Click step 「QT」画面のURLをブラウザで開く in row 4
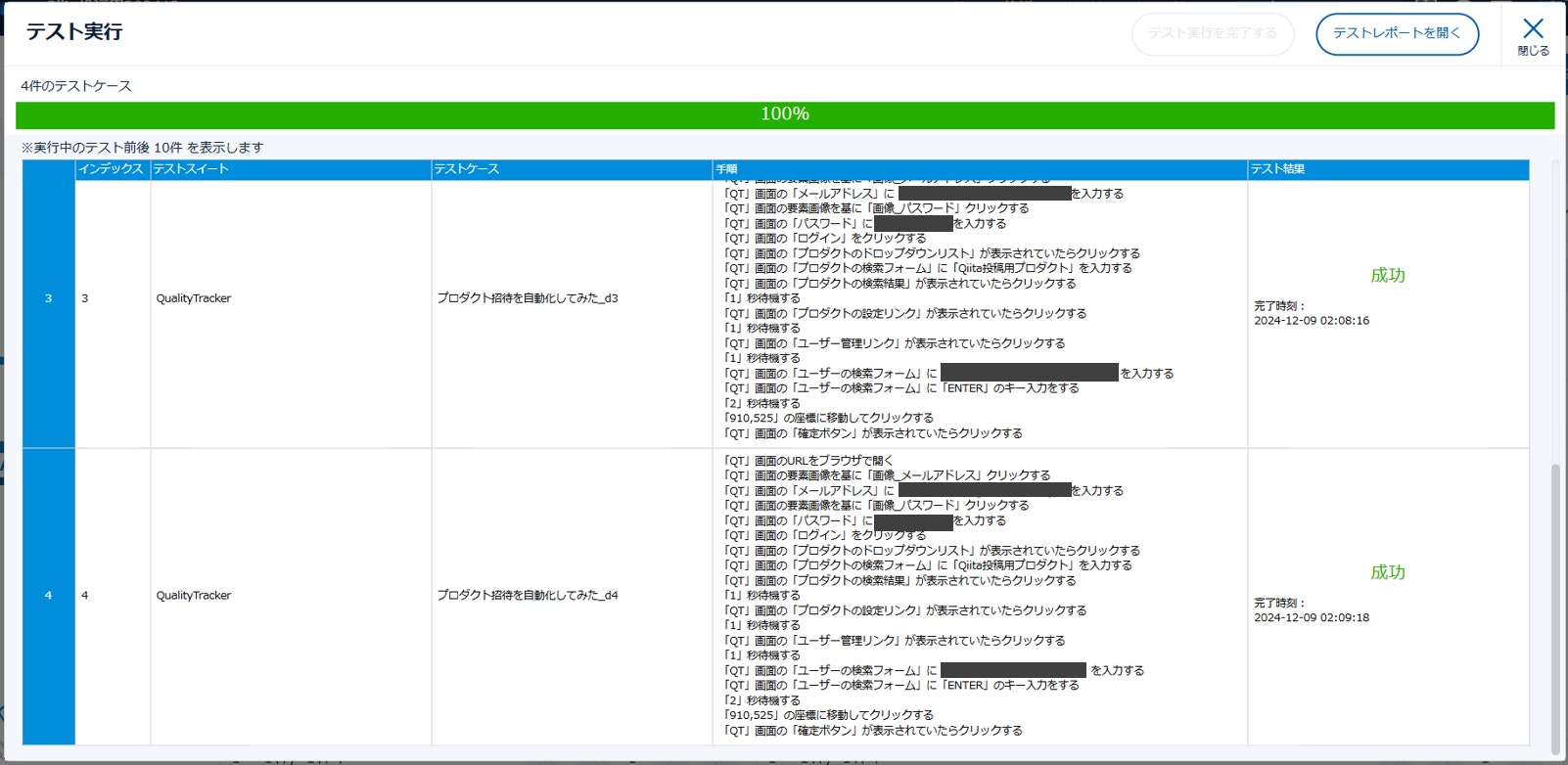 [808, 461]
